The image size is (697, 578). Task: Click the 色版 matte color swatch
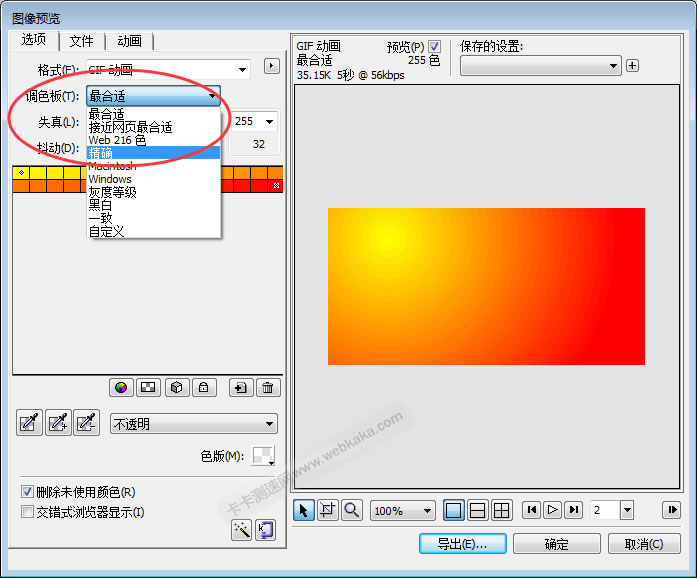pos(262,456)
